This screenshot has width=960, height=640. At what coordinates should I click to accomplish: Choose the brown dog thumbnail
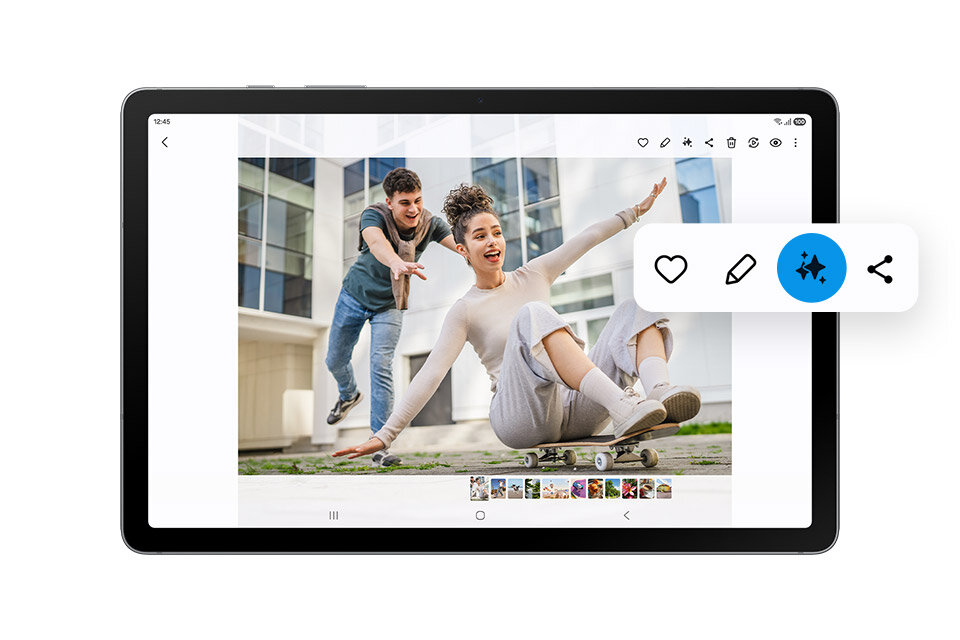(x=595, y=488)
